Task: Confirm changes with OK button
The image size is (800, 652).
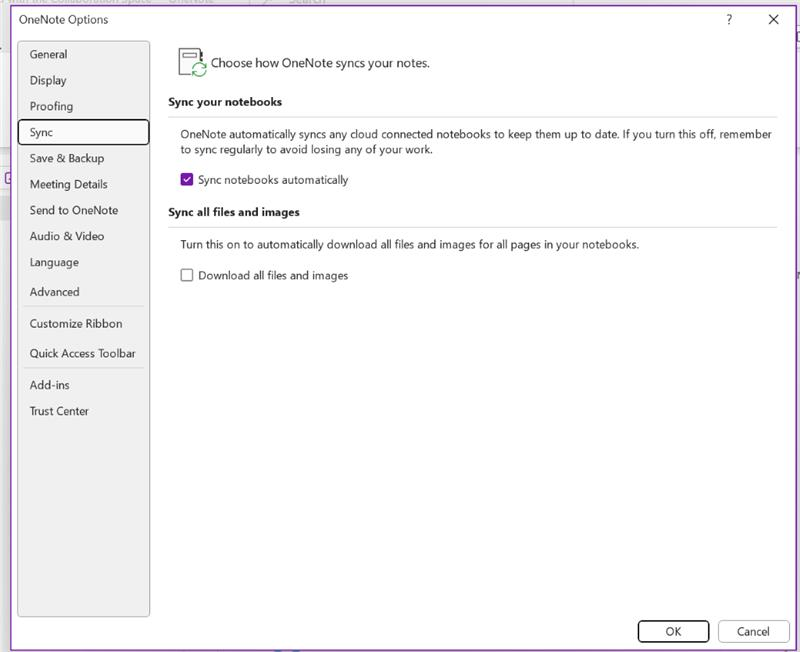Action: pos(673,632)
